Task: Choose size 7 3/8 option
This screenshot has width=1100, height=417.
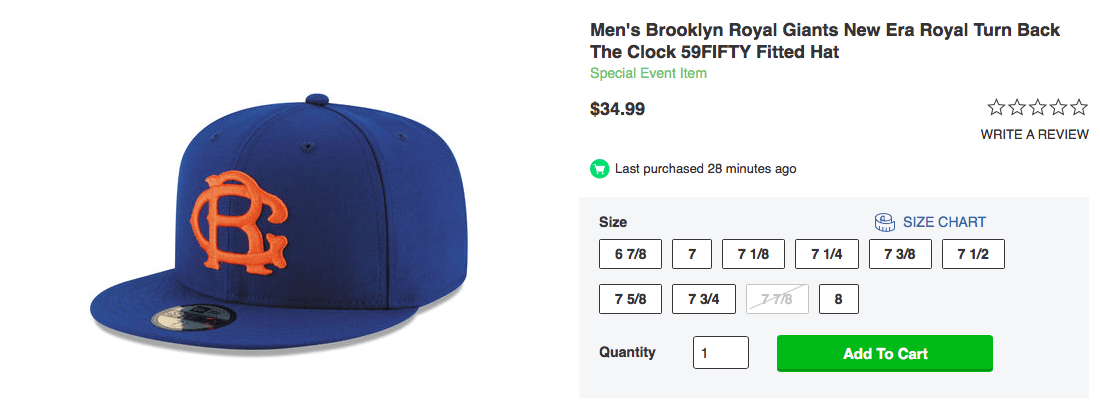Action: 899,254
